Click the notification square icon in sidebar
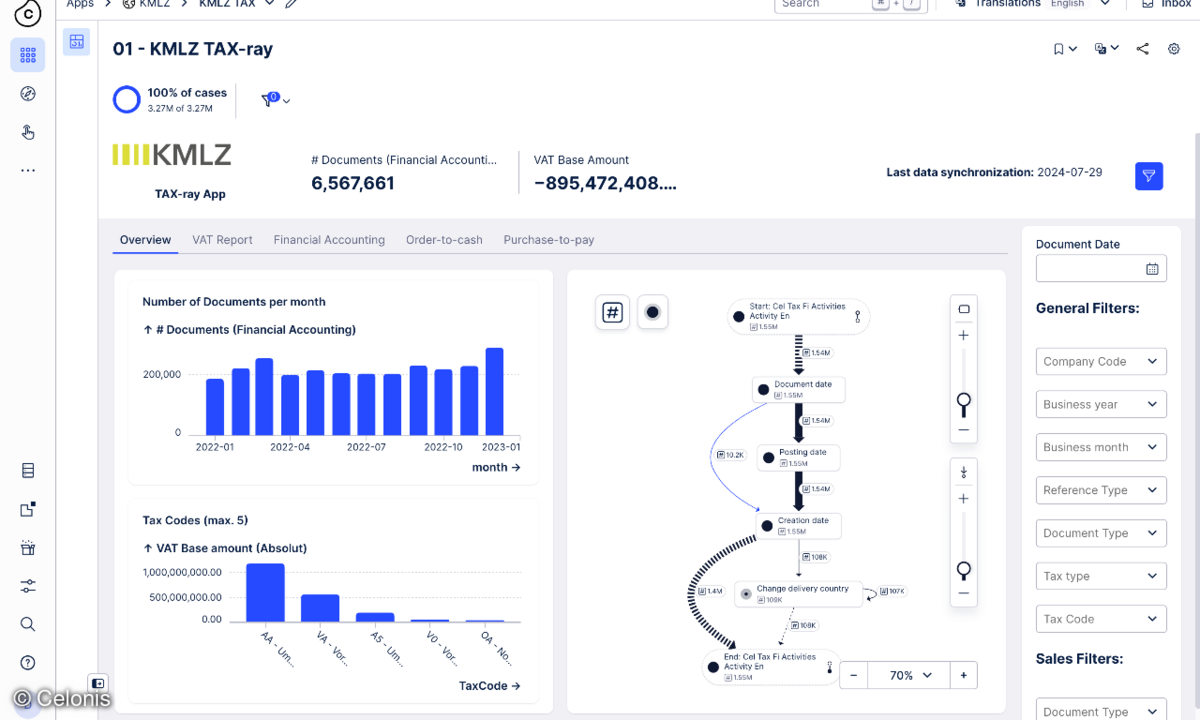The width and height of the screenshot is (1200, 720). point(28,509)
